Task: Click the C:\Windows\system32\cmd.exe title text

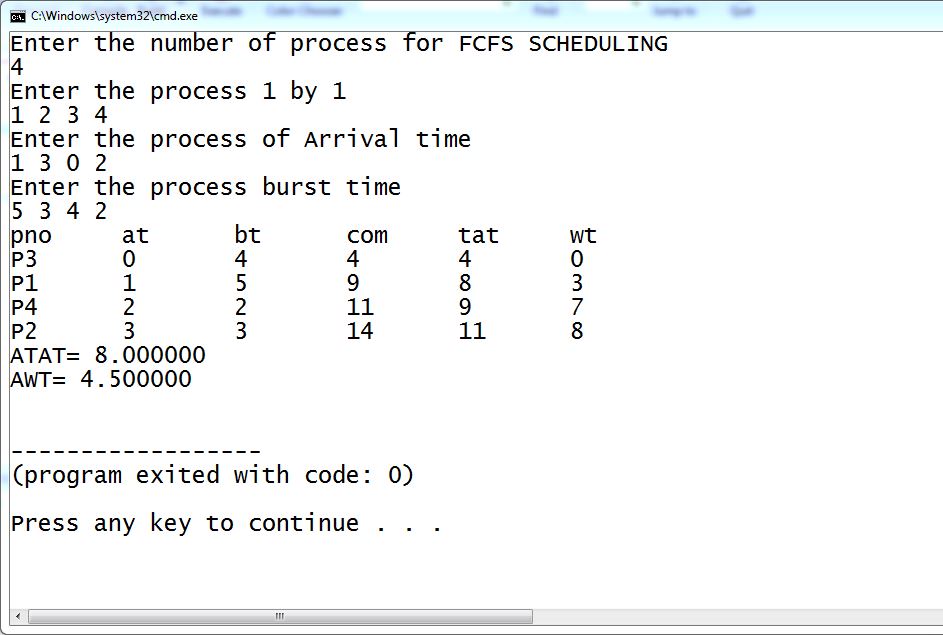Action: [x=114, y=16]
